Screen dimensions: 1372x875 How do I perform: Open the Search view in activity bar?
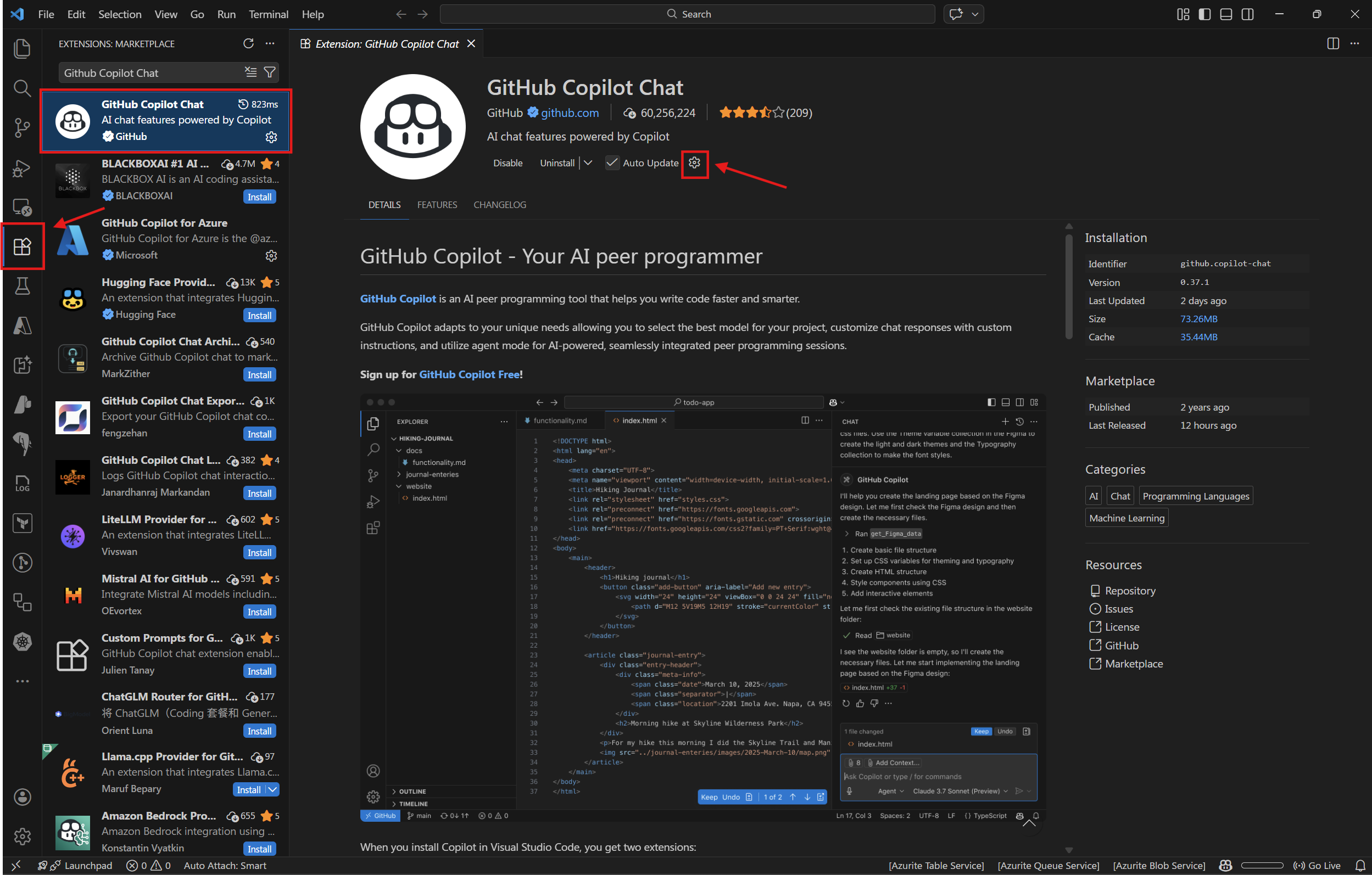[22, 88]
